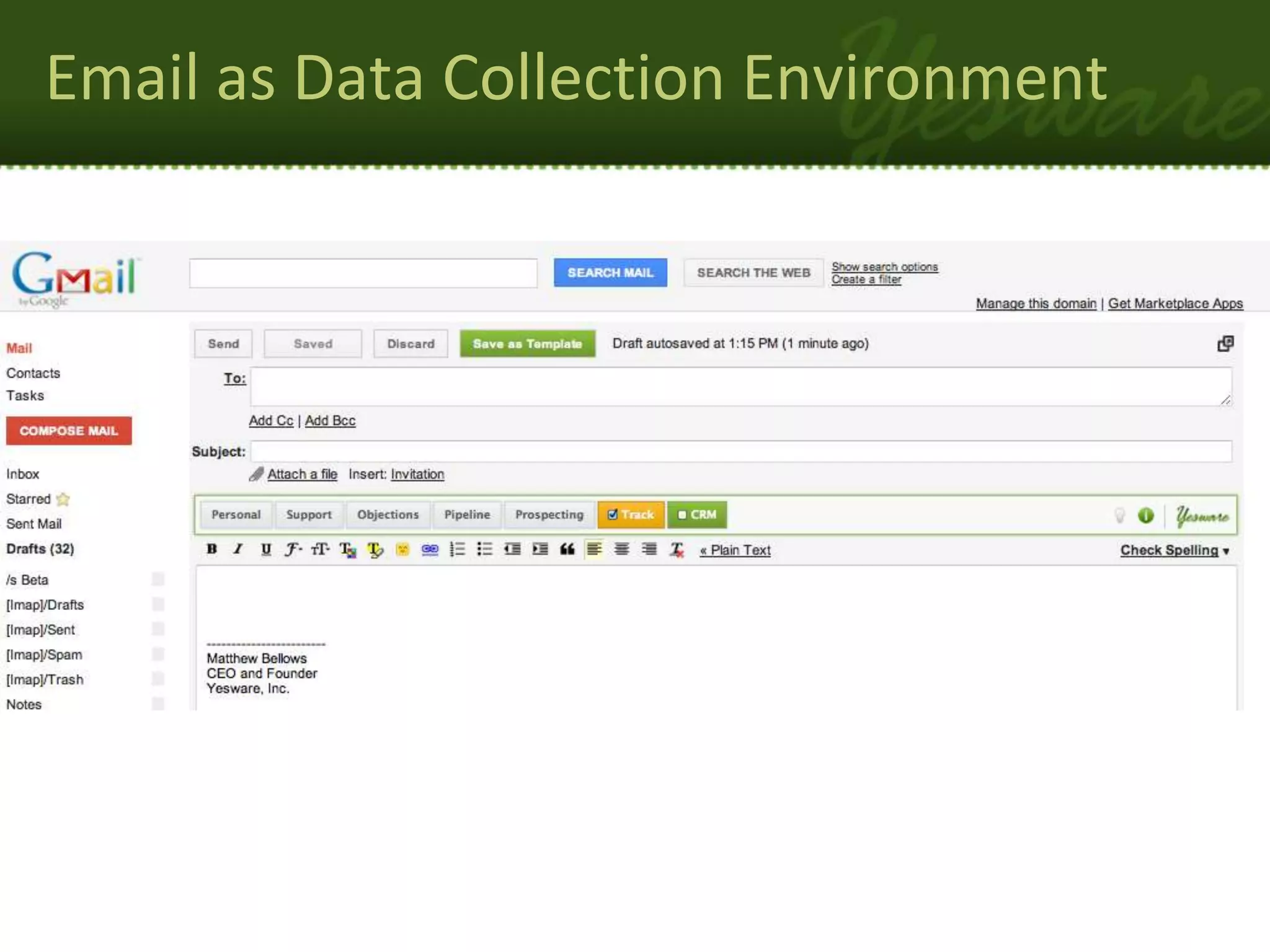This screenshot has width=1270, height=952.
Task: Open the Support templates tab
Action: pos(309,514)
